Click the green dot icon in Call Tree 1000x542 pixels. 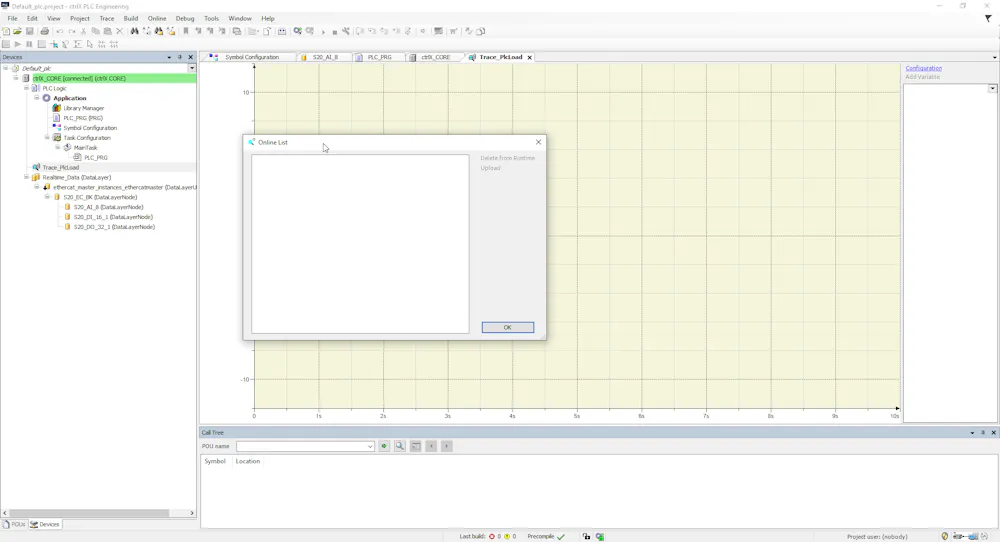[384, 446]
